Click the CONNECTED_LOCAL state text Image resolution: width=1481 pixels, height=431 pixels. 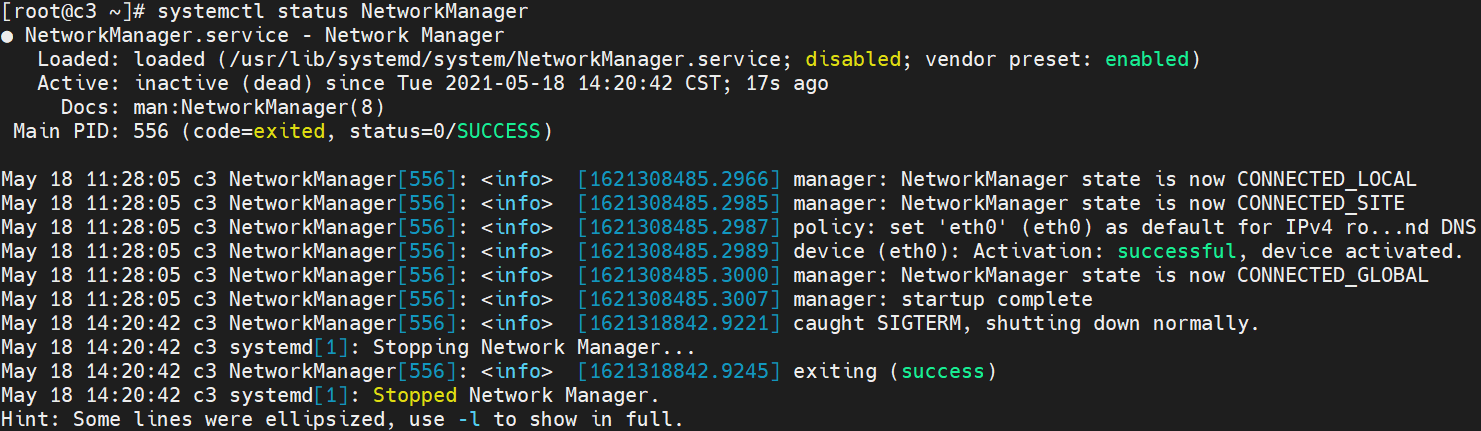point(1326,179)
